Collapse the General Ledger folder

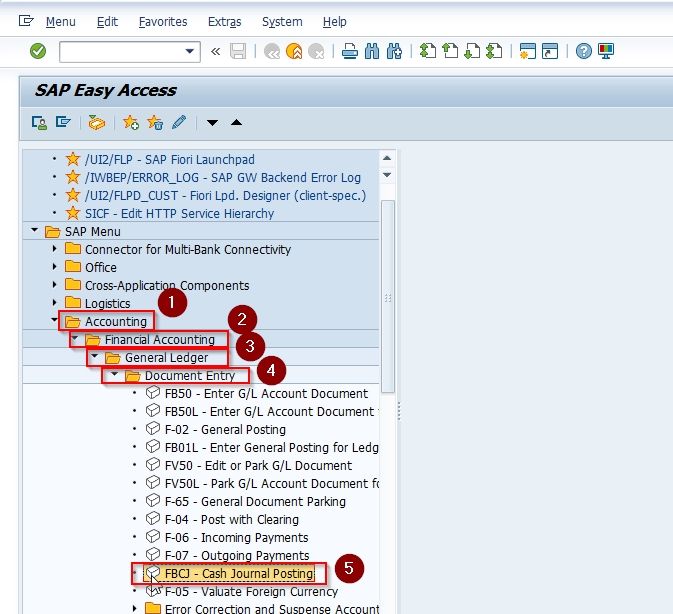coord(94,357)
